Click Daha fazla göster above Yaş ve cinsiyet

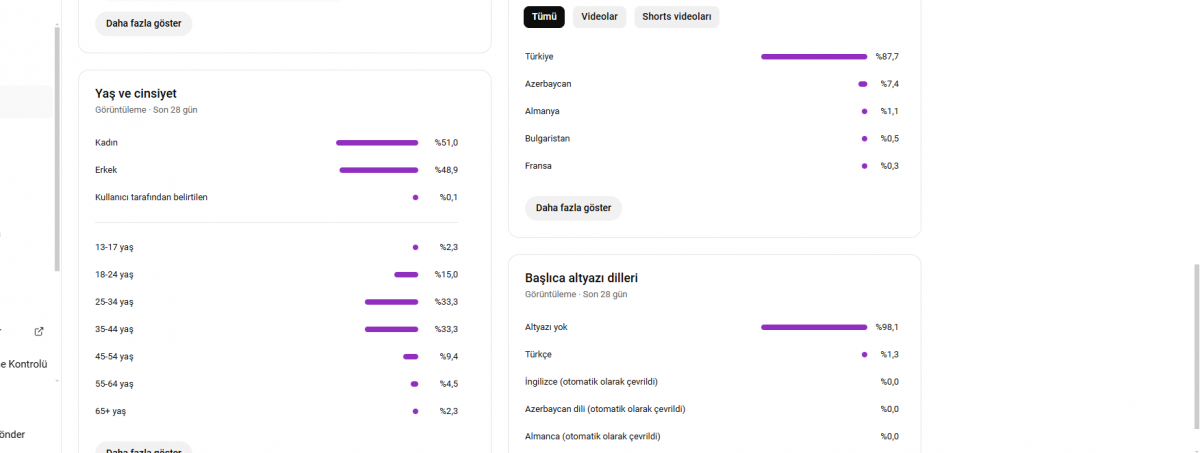[143, 23]
